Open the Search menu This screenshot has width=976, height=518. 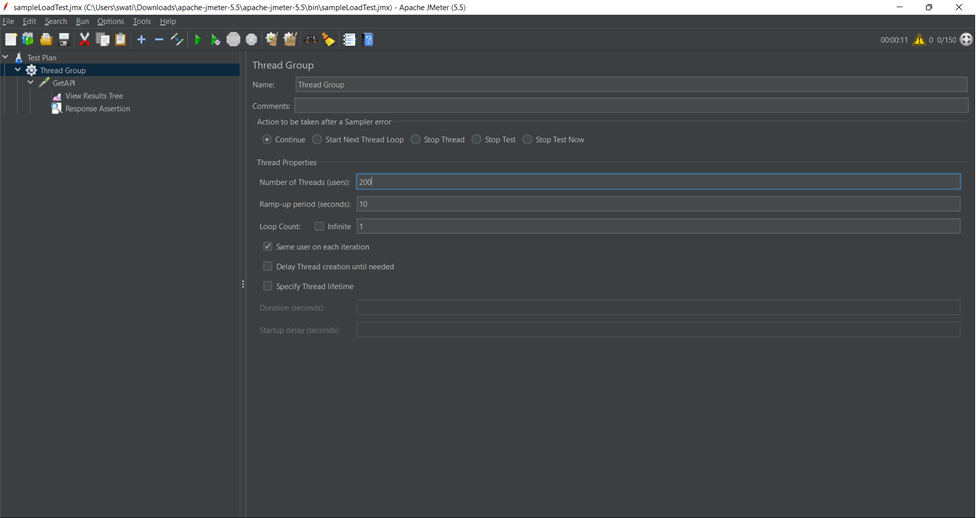point(55,21)
